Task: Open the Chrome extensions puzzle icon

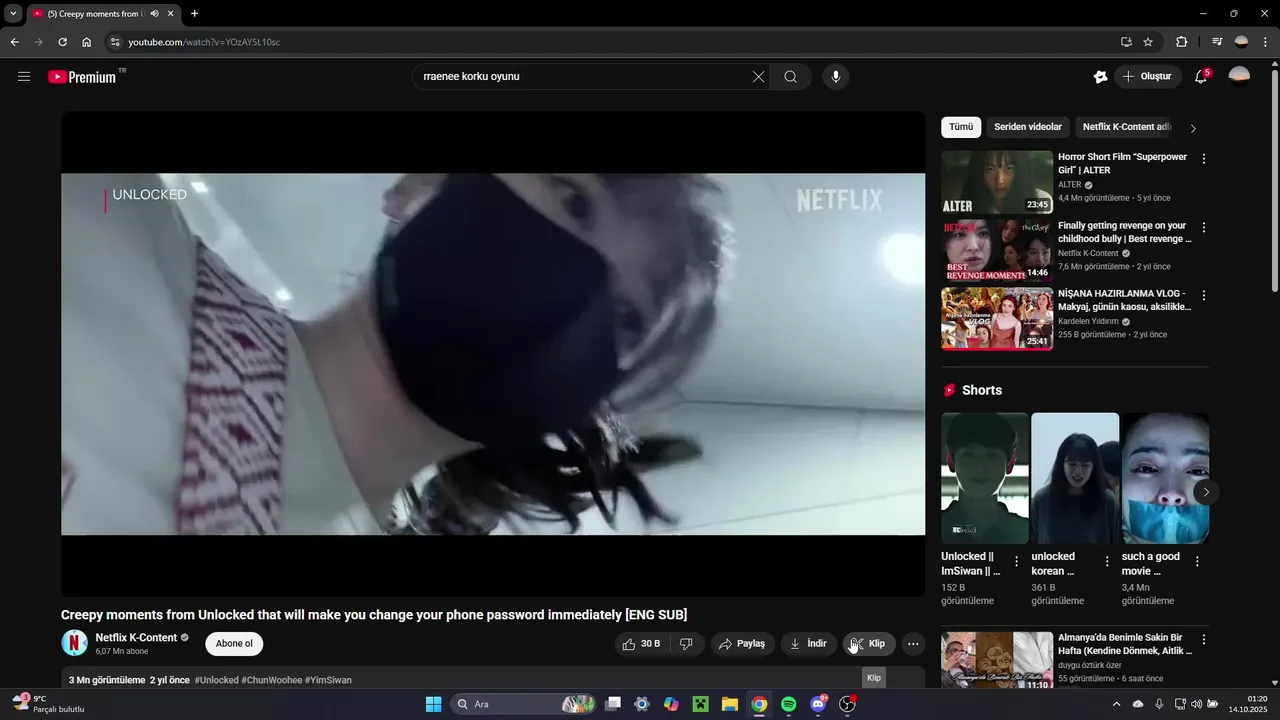Action: [x=1181, y=42]
